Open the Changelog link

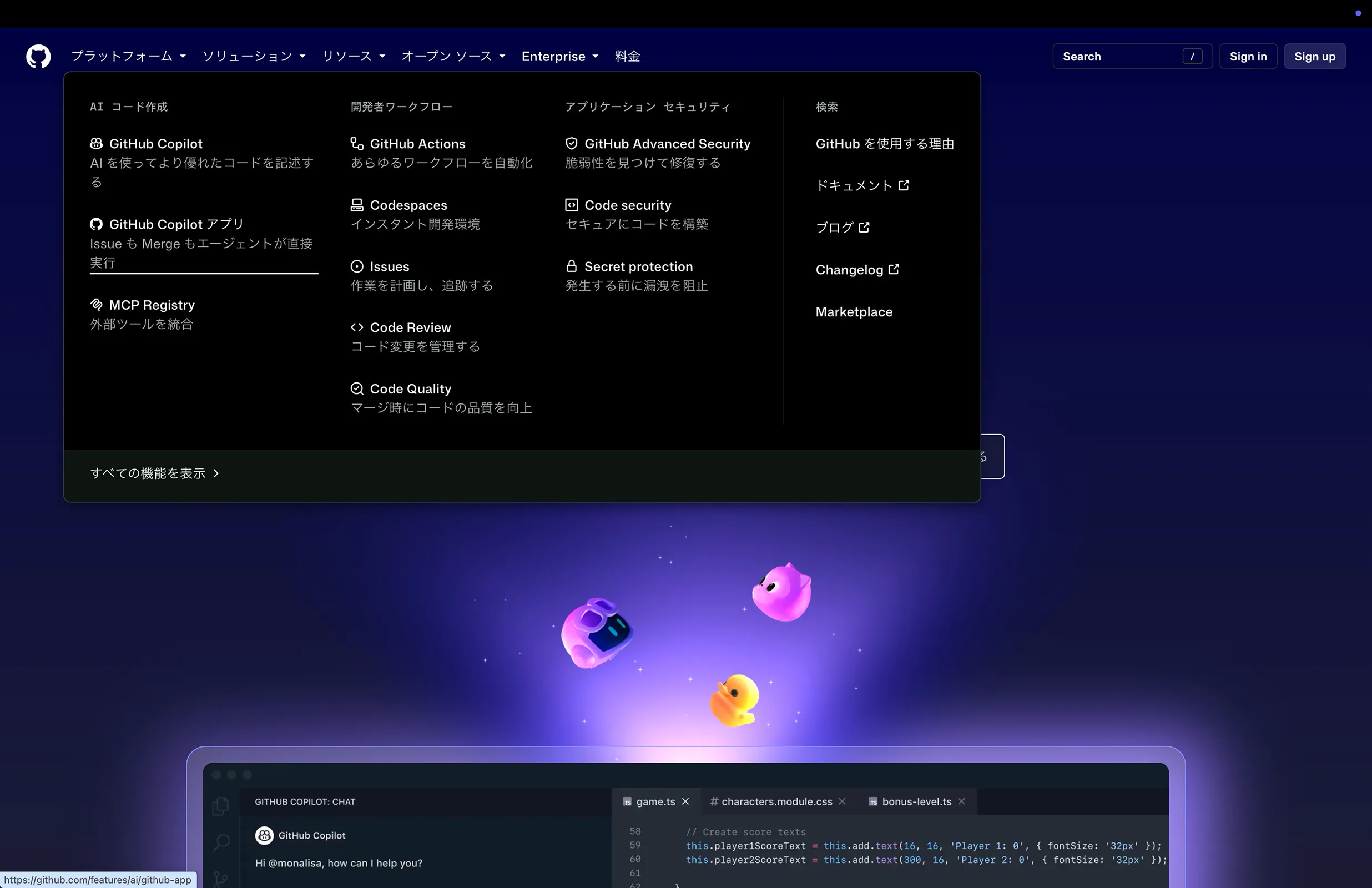click(x=857, y=269)
